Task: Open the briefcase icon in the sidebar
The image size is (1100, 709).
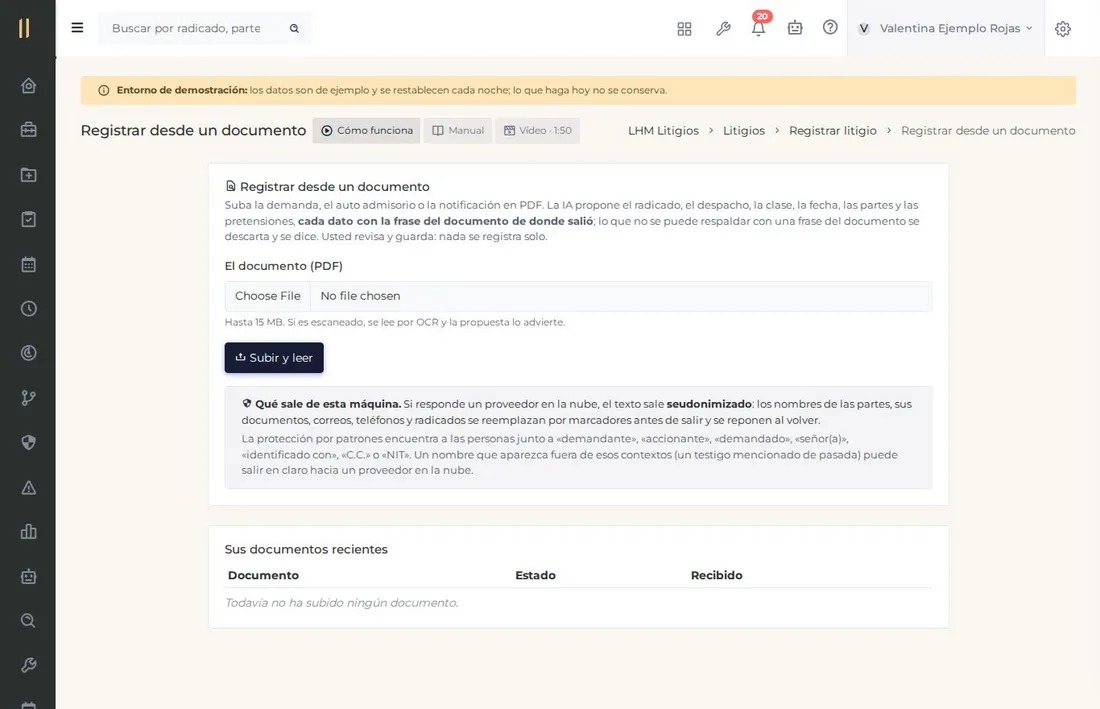Action: click(28, 130)
